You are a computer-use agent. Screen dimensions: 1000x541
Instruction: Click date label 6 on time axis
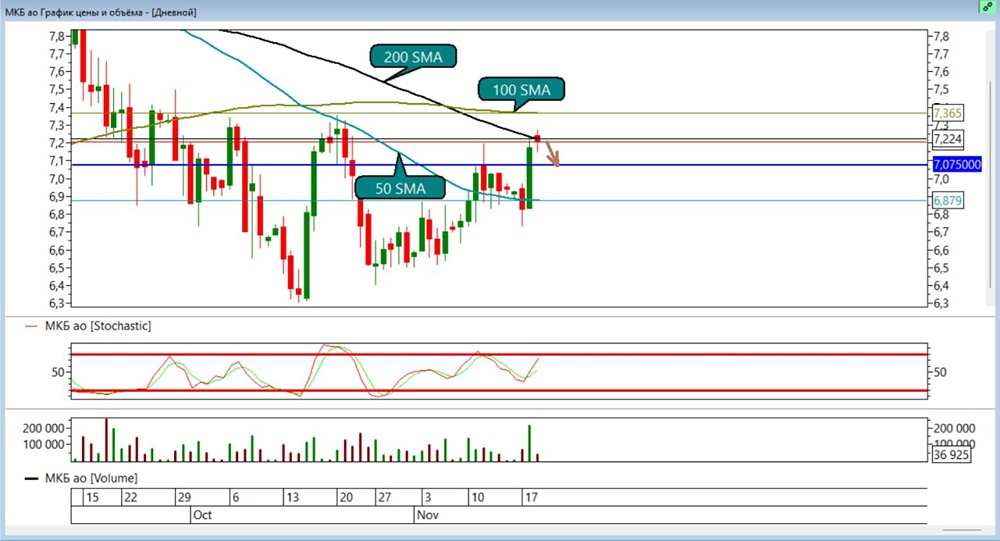235,497
